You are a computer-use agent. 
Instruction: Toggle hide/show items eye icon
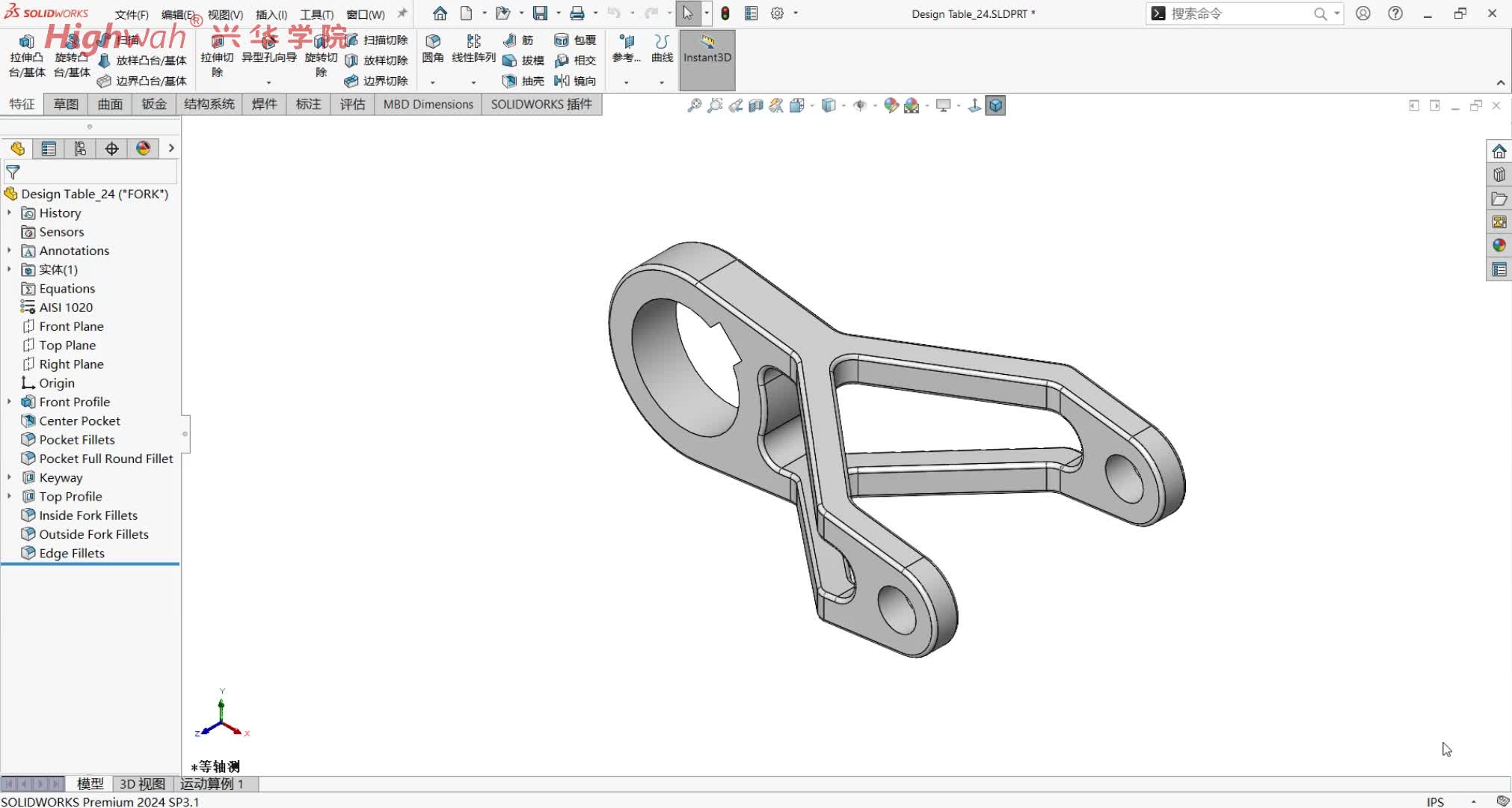[860, 105]
